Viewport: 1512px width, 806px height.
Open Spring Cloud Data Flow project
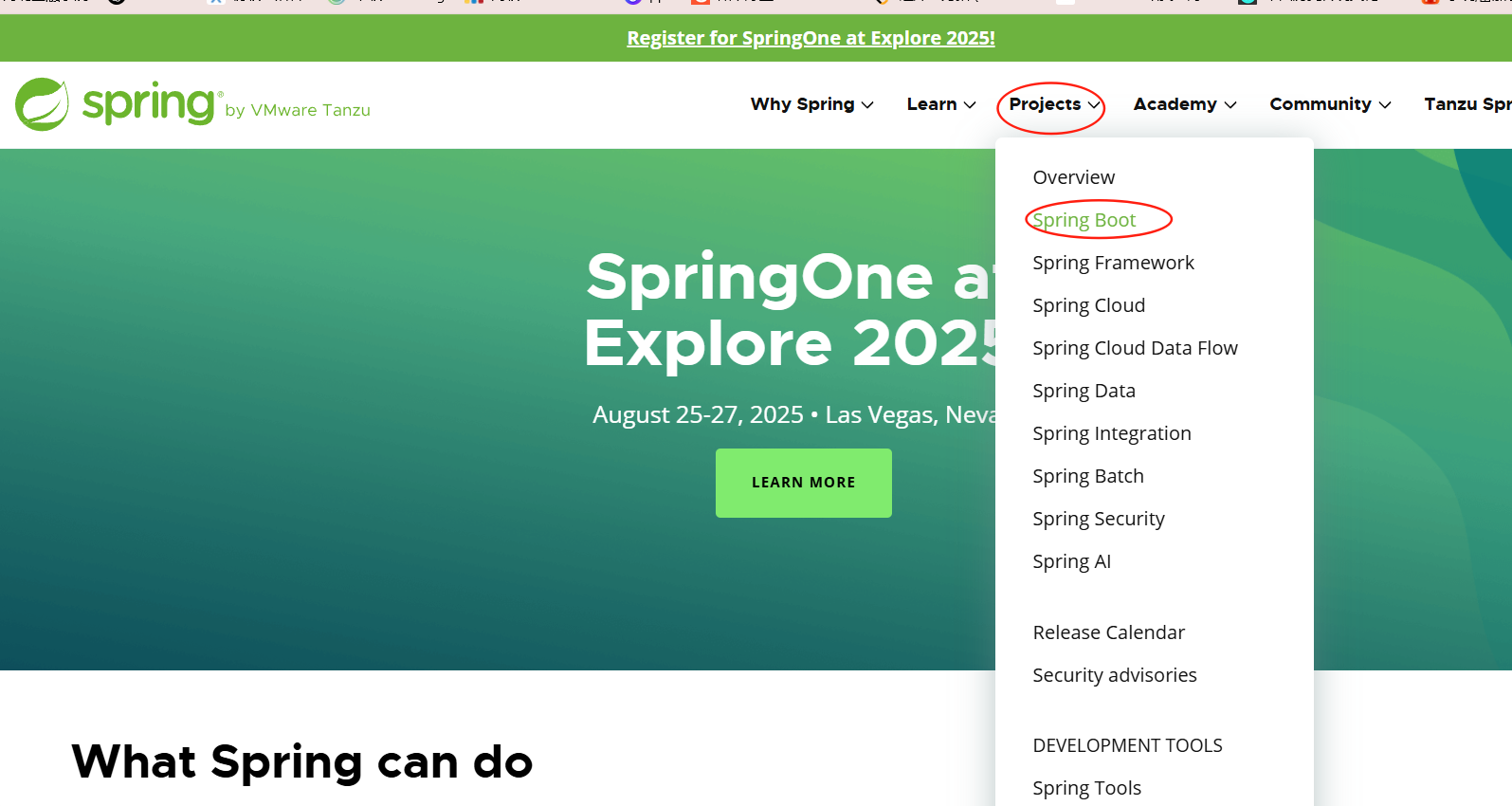1135,348
